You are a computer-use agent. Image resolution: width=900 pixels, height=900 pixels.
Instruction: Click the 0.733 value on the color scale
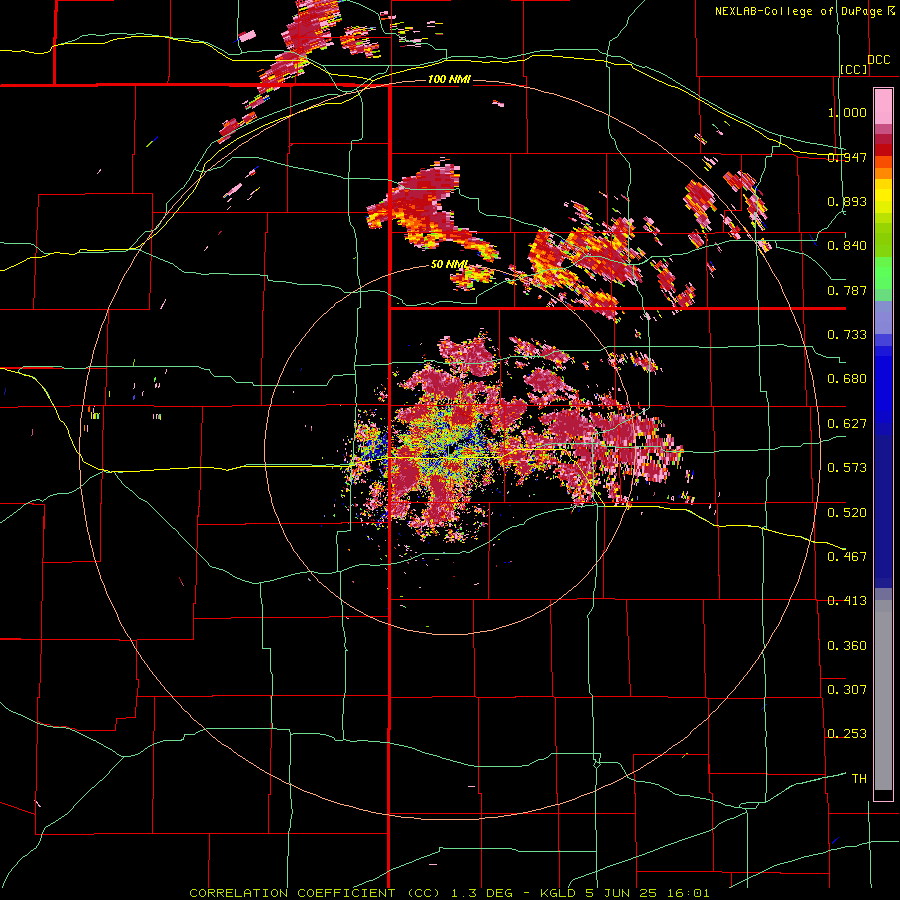(x=847, y=334)
